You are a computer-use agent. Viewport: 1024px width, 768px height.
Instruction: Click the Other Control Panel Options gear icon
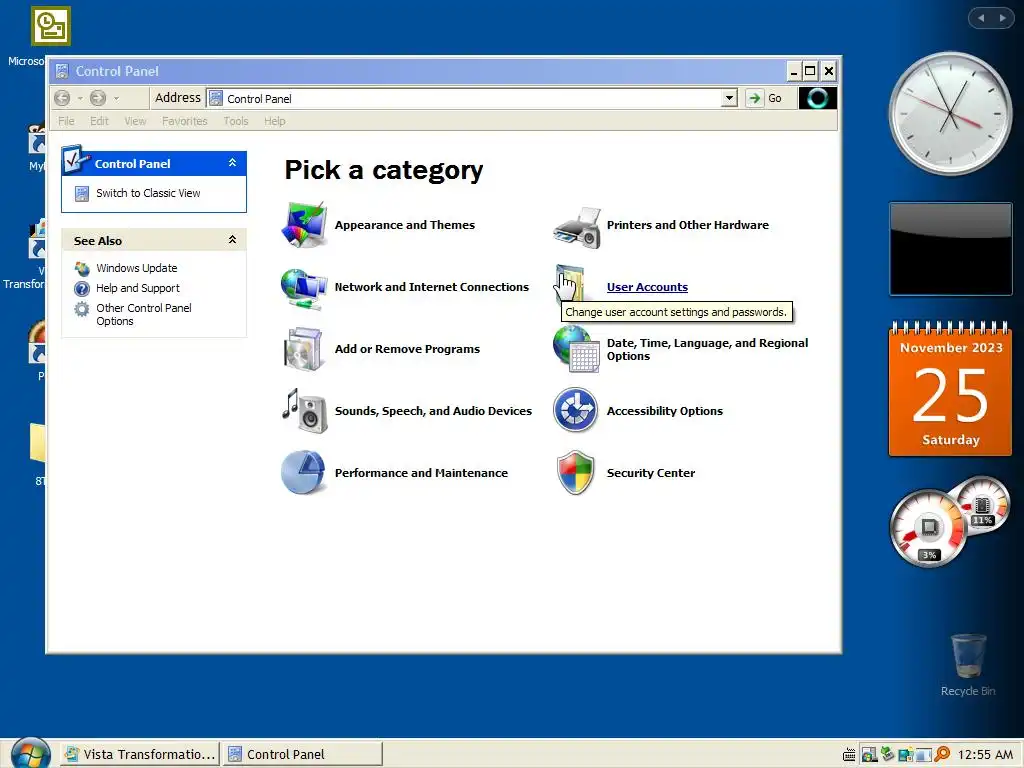82,309
